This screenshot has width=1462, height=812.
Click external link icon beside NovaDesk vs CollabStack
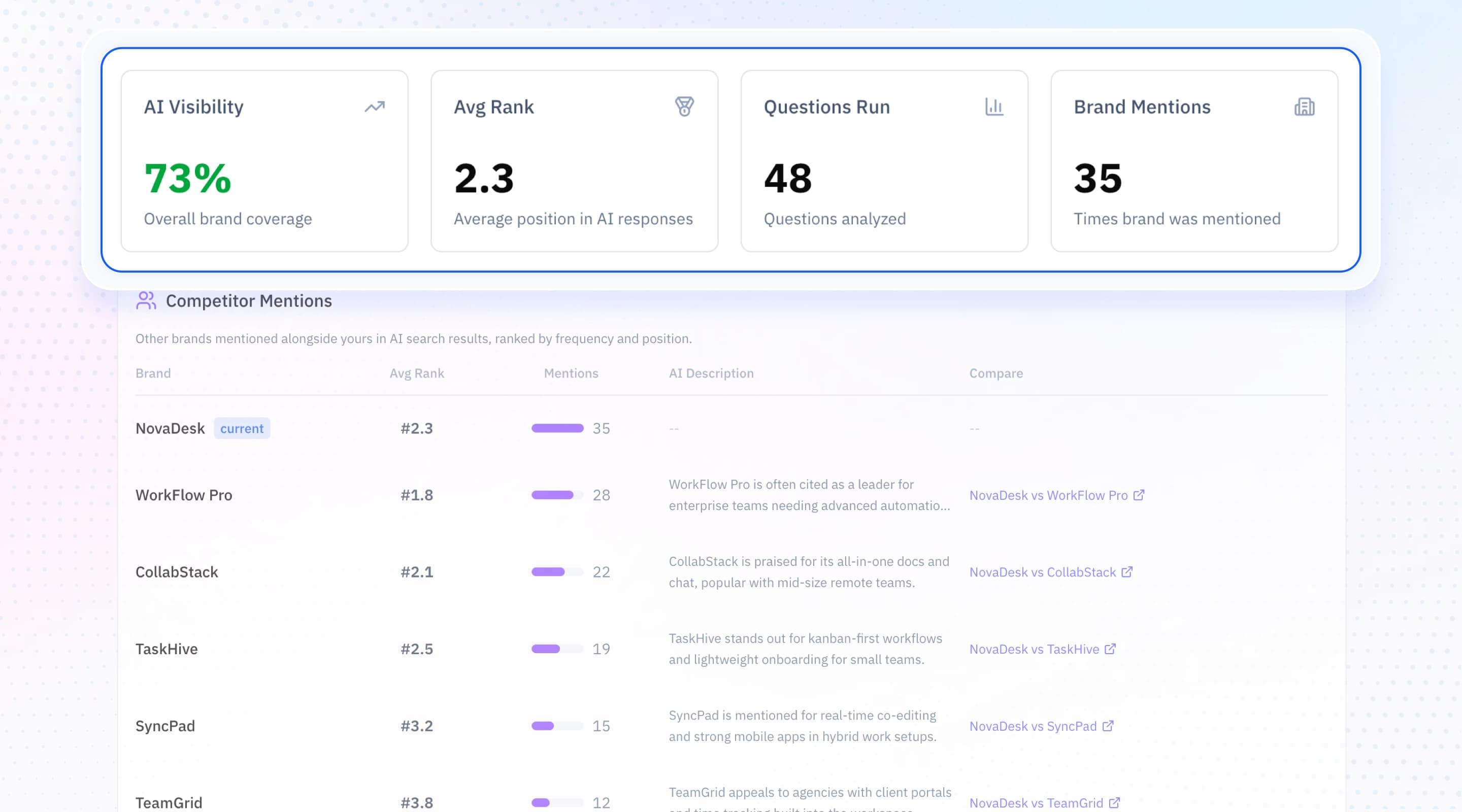pos(1126,571)
